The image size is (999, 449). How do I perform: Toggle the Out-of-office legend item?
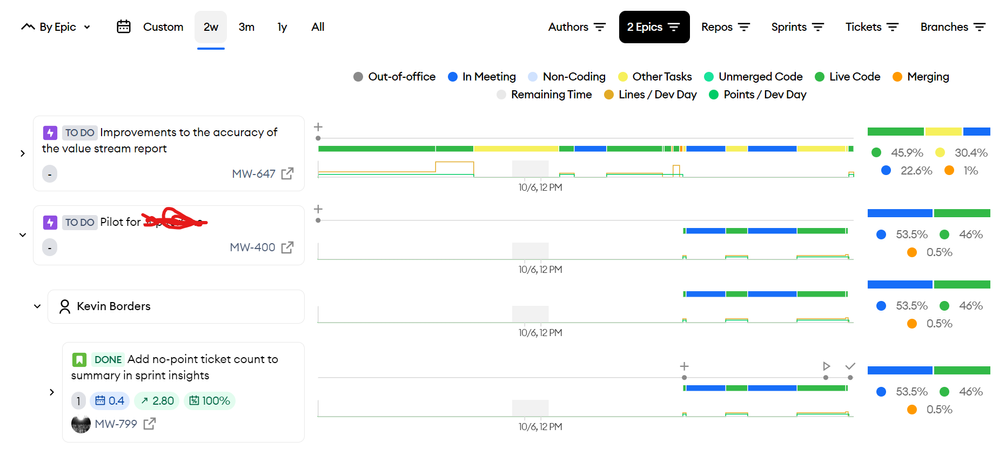click(x=394, y=77)
